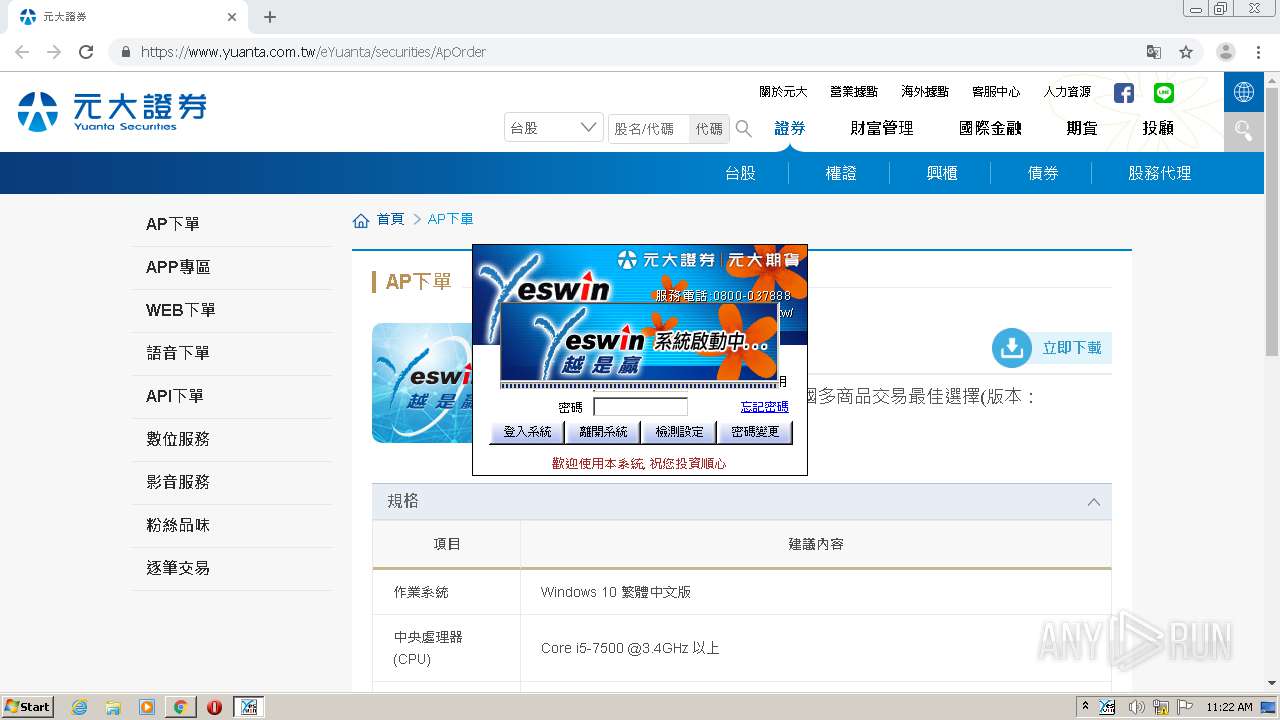Image resolution: width=1280 pixels, height=720 pixels.
Task: Select API下單 in the sidebar
Action: tap(232, 396)
